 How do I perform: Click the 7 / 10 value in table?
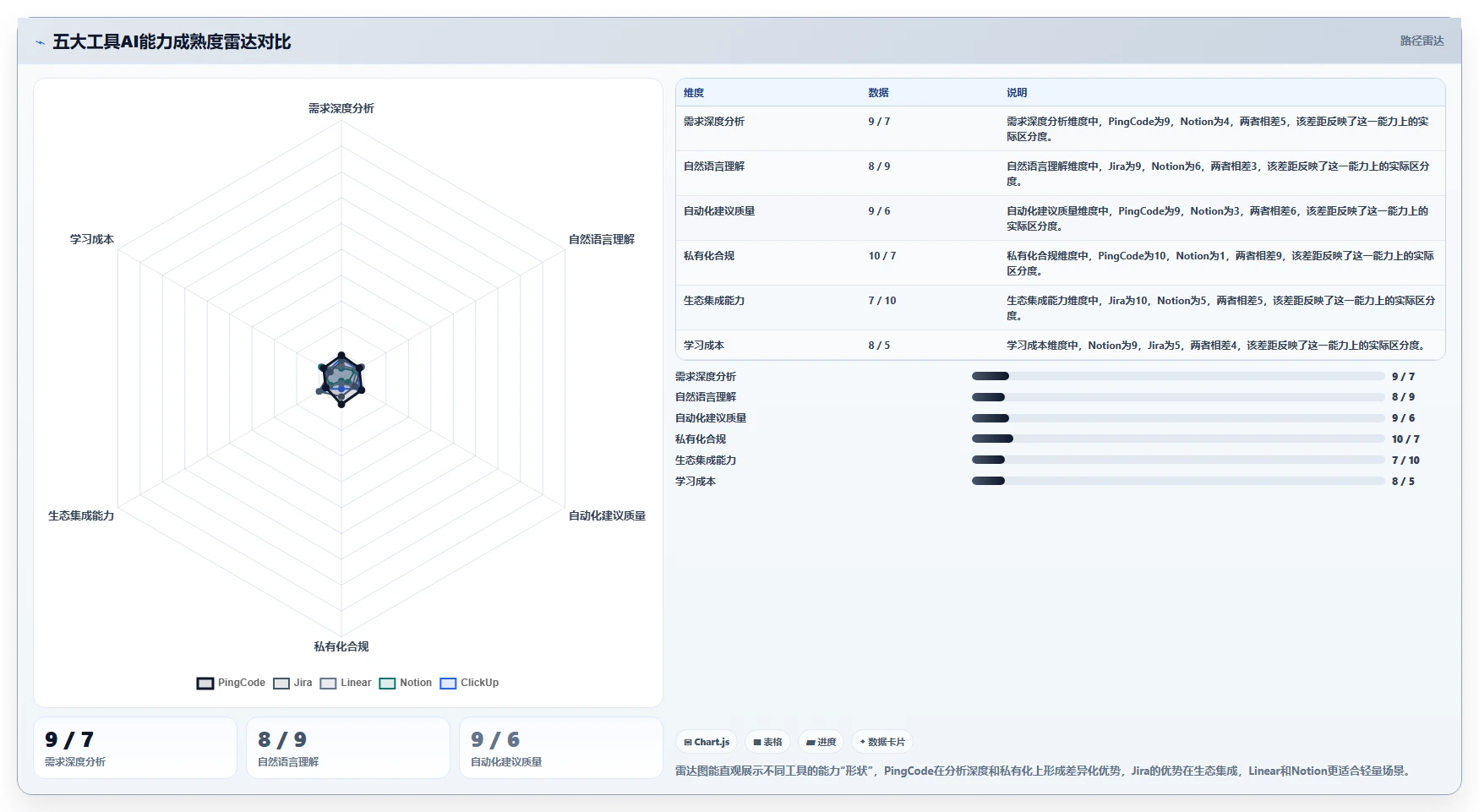(882, 301)
